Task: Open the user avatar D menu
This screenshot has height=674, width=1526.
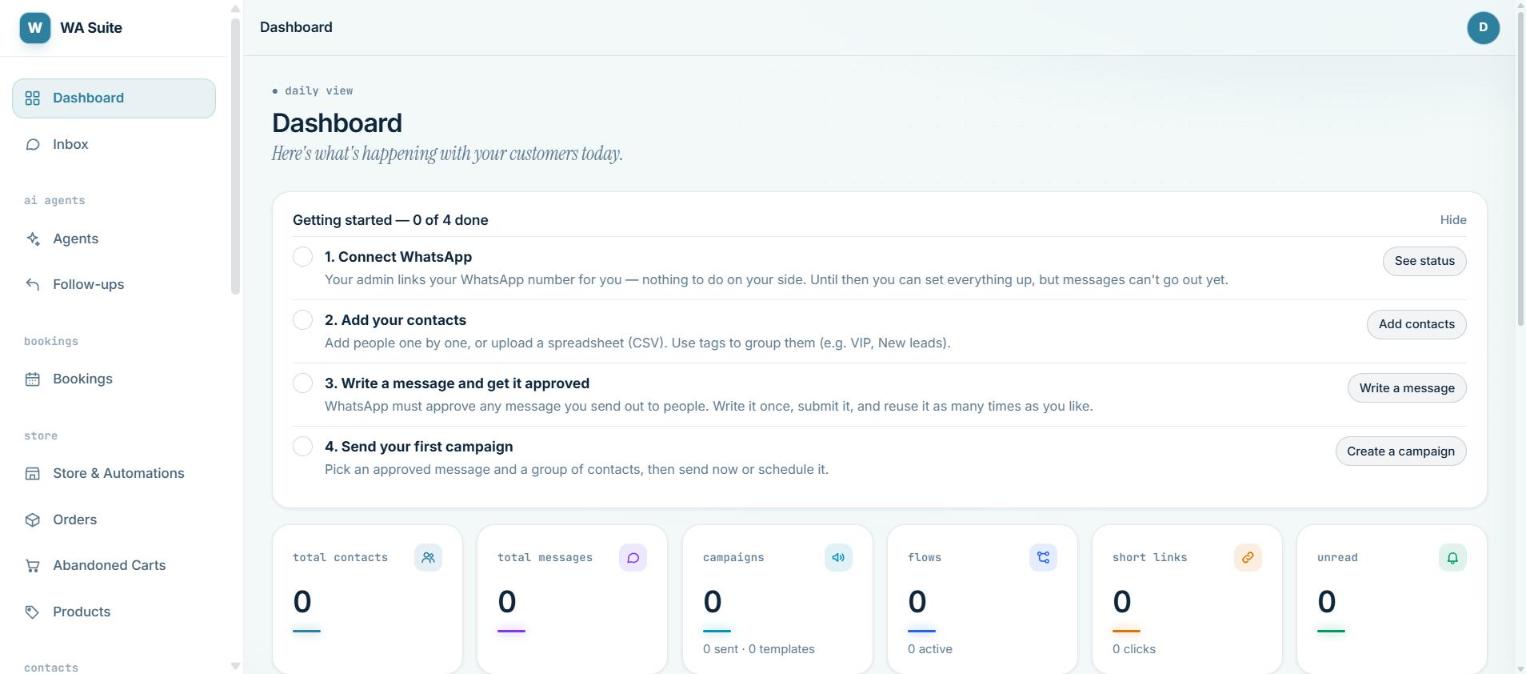Action: (1483, 28)
